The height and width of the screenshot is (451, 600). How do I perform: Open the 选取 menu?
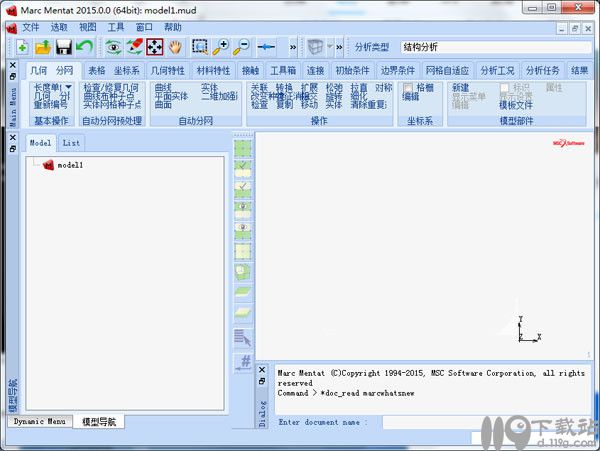(x=59, y=27)
